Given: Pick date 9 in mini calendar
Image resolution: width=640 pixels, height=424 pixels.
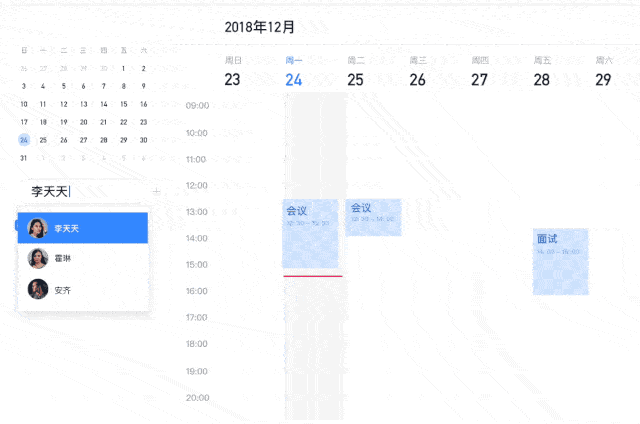Looking at the screenshot, I should coord(144,86).
